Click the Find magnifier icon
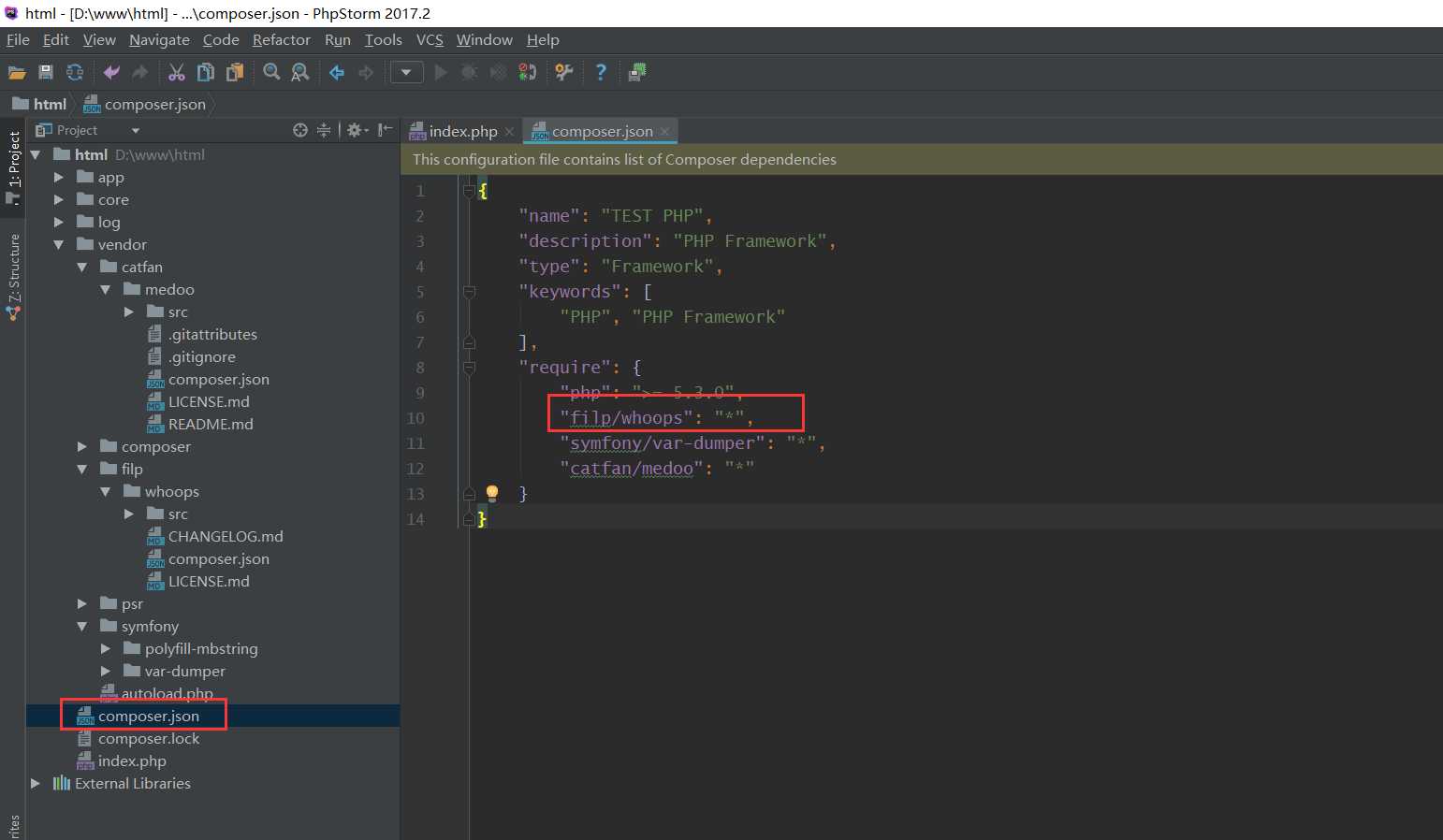Screen dimensions: 1443x840 [271, 72]
